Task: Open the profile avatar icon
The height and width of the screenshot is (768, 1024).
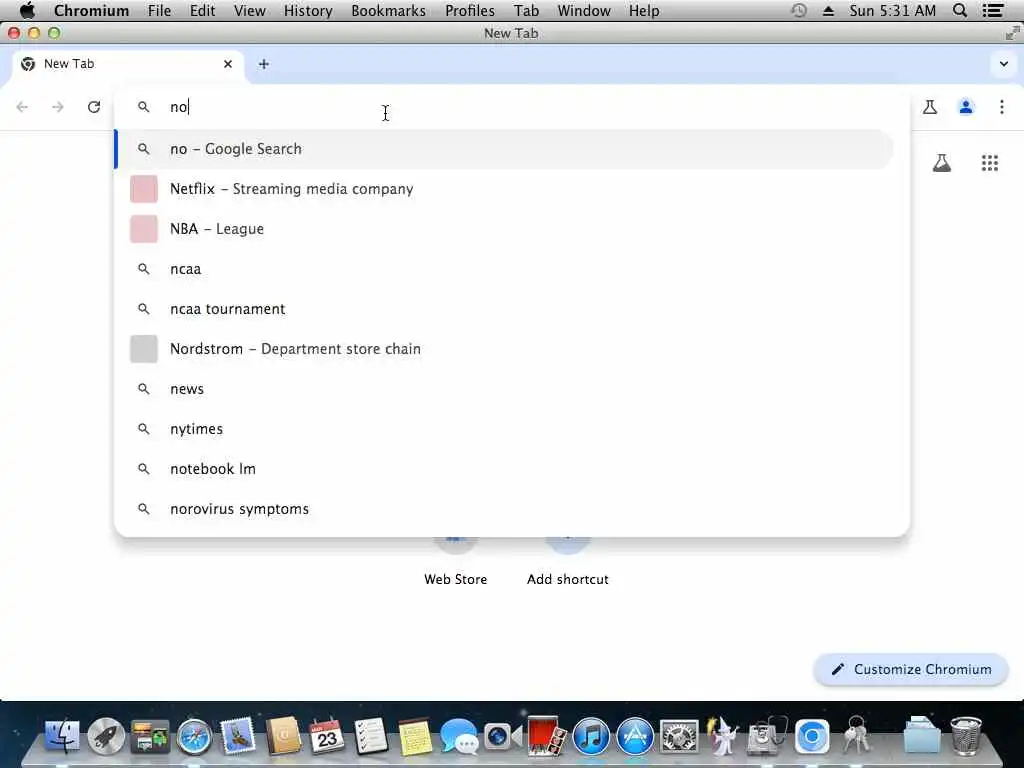Action: 966,106
